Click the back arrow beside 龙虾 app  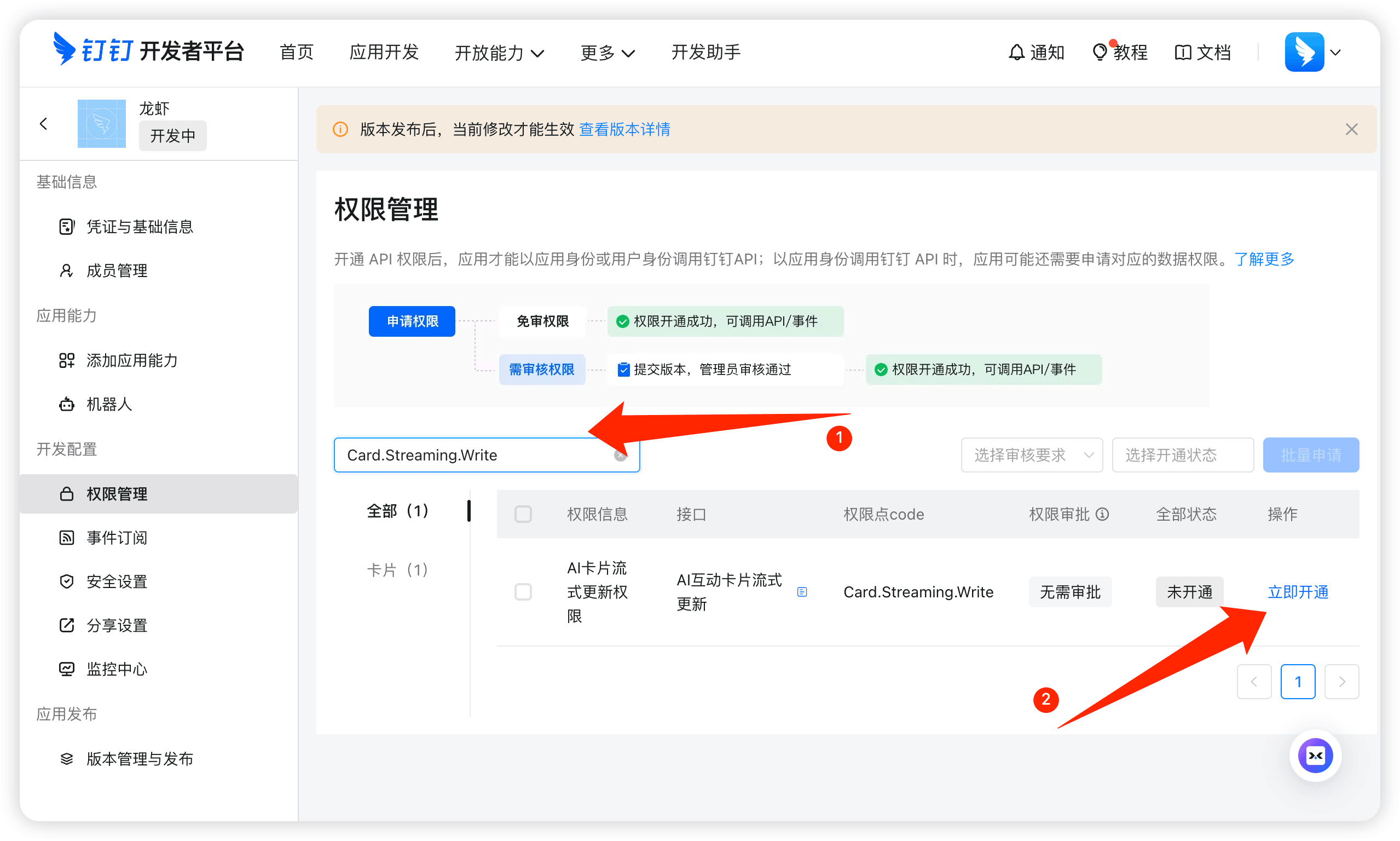click(44, 124)
